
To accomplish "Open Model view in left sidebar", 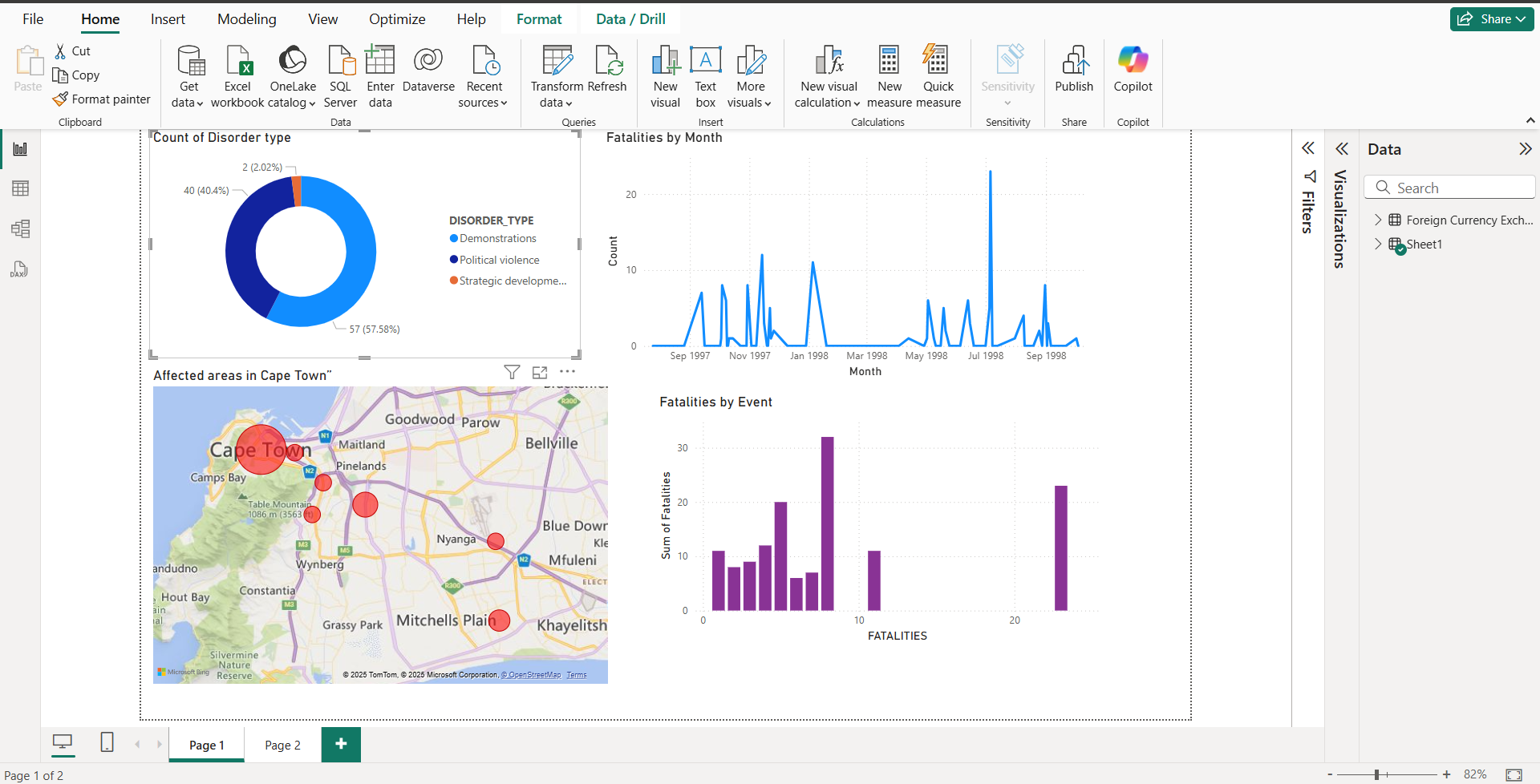I will pyautogui.click(x=20, y=229).
